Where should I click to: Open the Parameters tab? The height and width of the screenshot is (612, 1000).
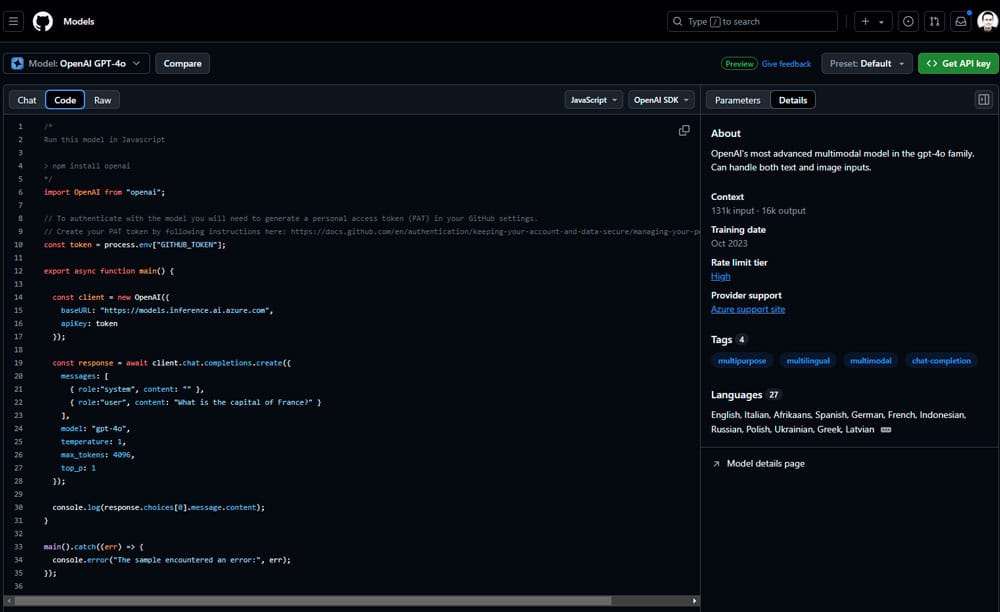coord(738,100)
